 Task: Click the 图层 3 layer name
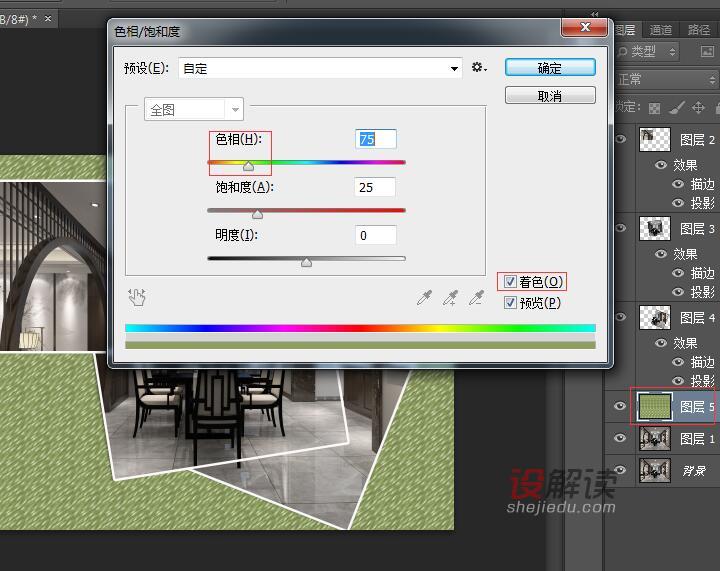pos(697,229)
